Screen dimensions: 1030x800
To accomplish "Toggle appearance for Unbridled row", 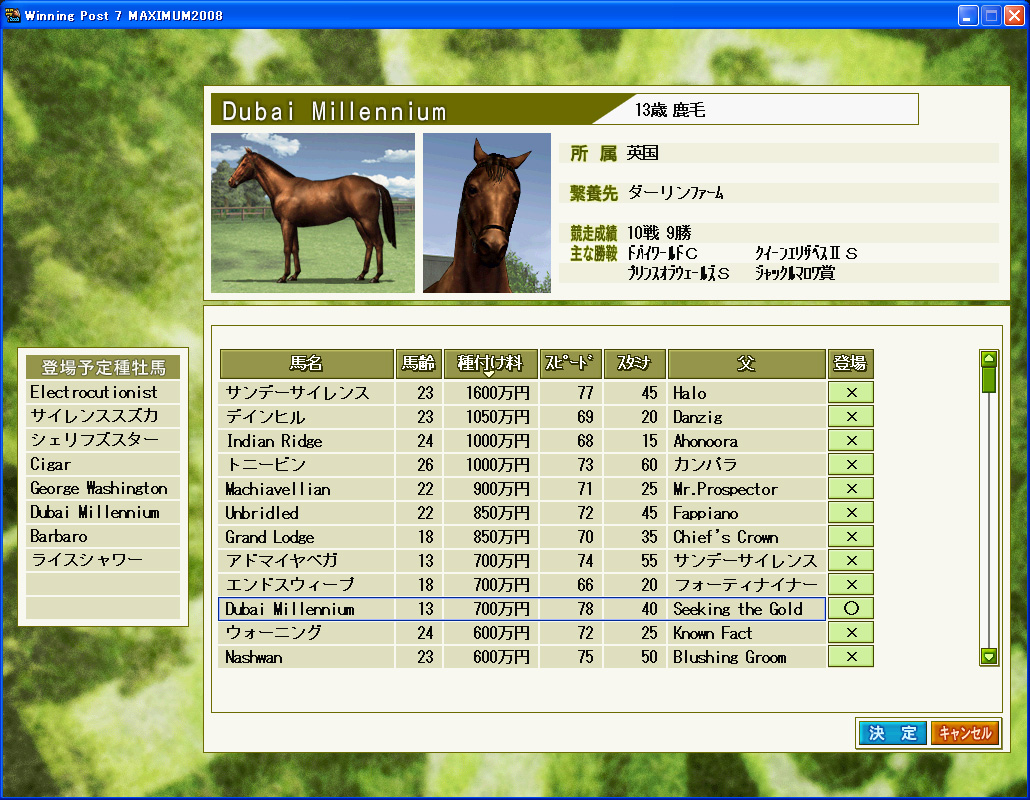I will (851, 512).
